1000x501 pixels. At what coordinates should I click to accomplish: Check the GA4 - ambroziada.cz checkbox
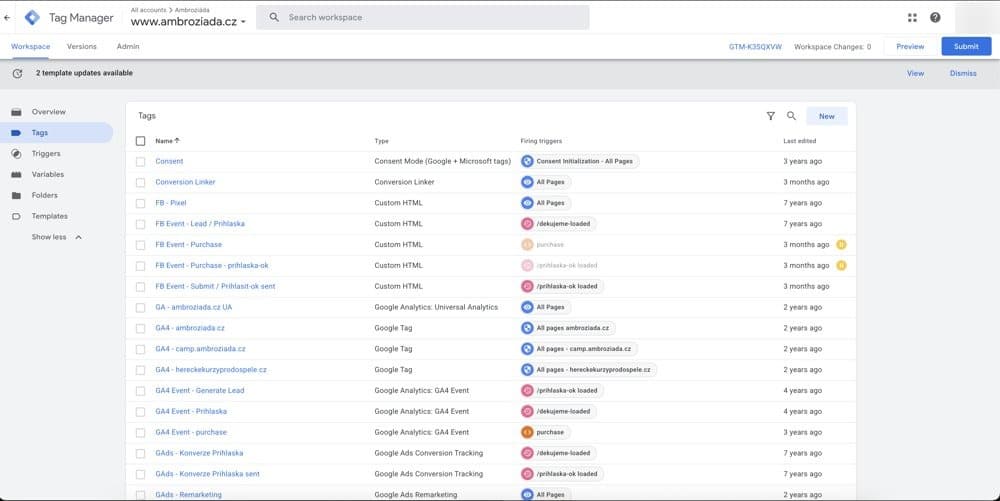pos(140,328)
